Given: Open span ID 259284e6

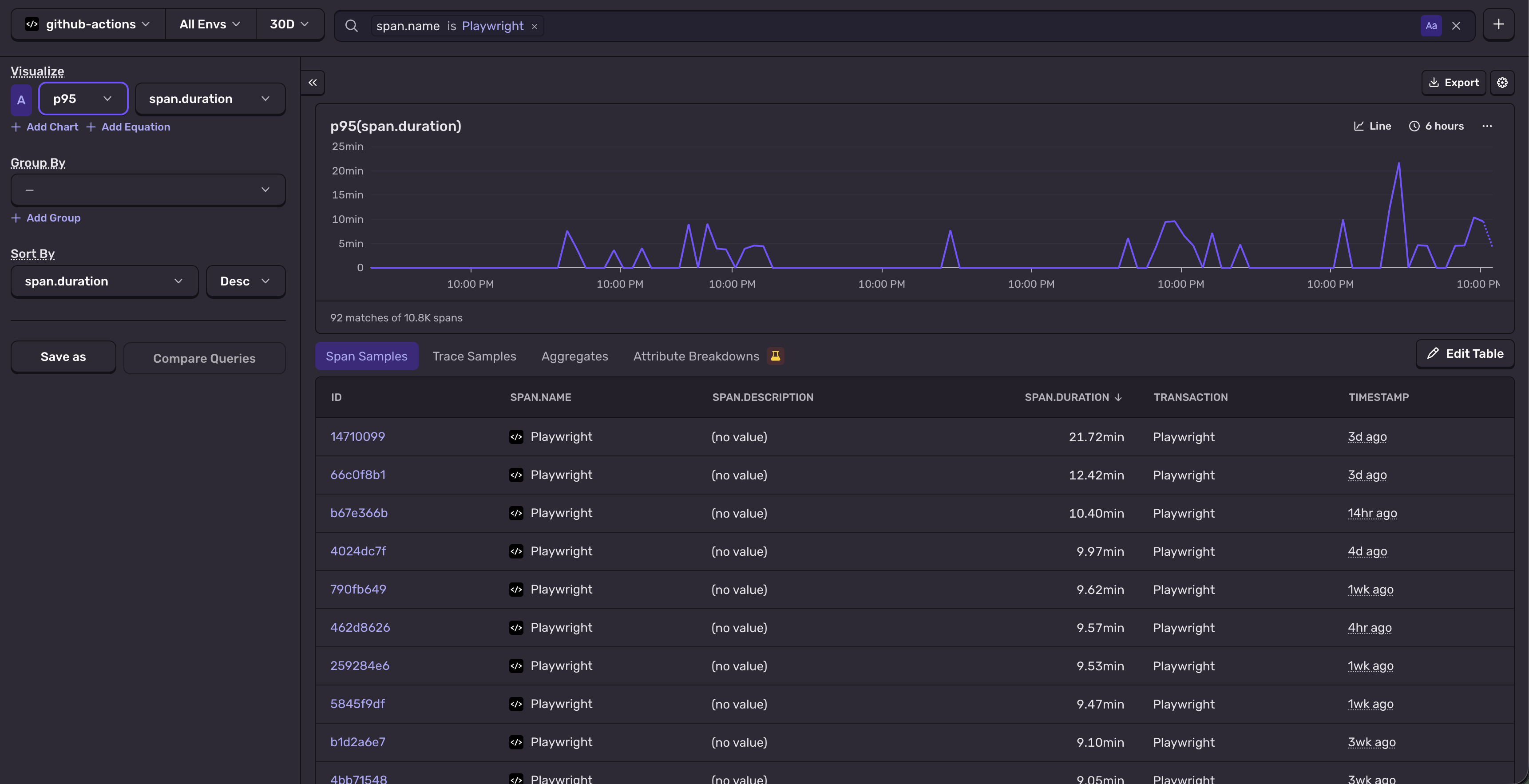Looking at the screenshot, I should 360,666.
